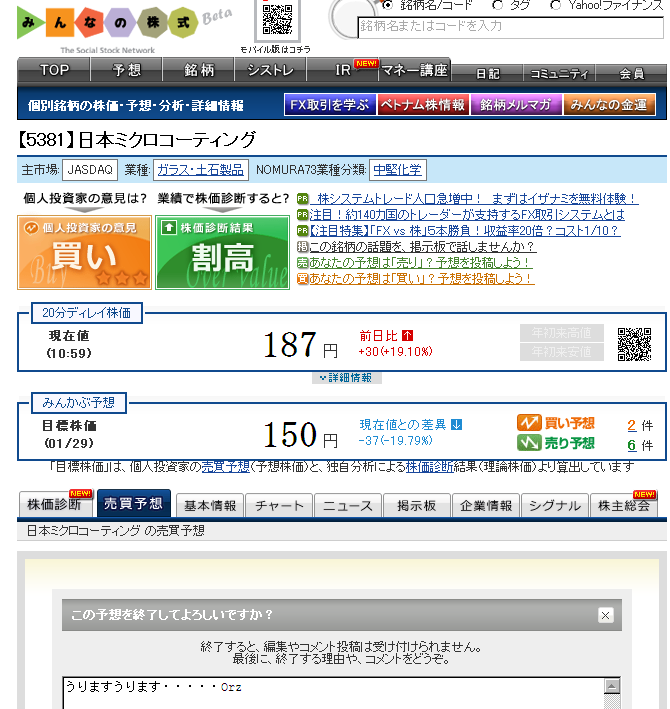Click the FX取引を学ぶ button

pyautogui.click(x=330, y=105)
